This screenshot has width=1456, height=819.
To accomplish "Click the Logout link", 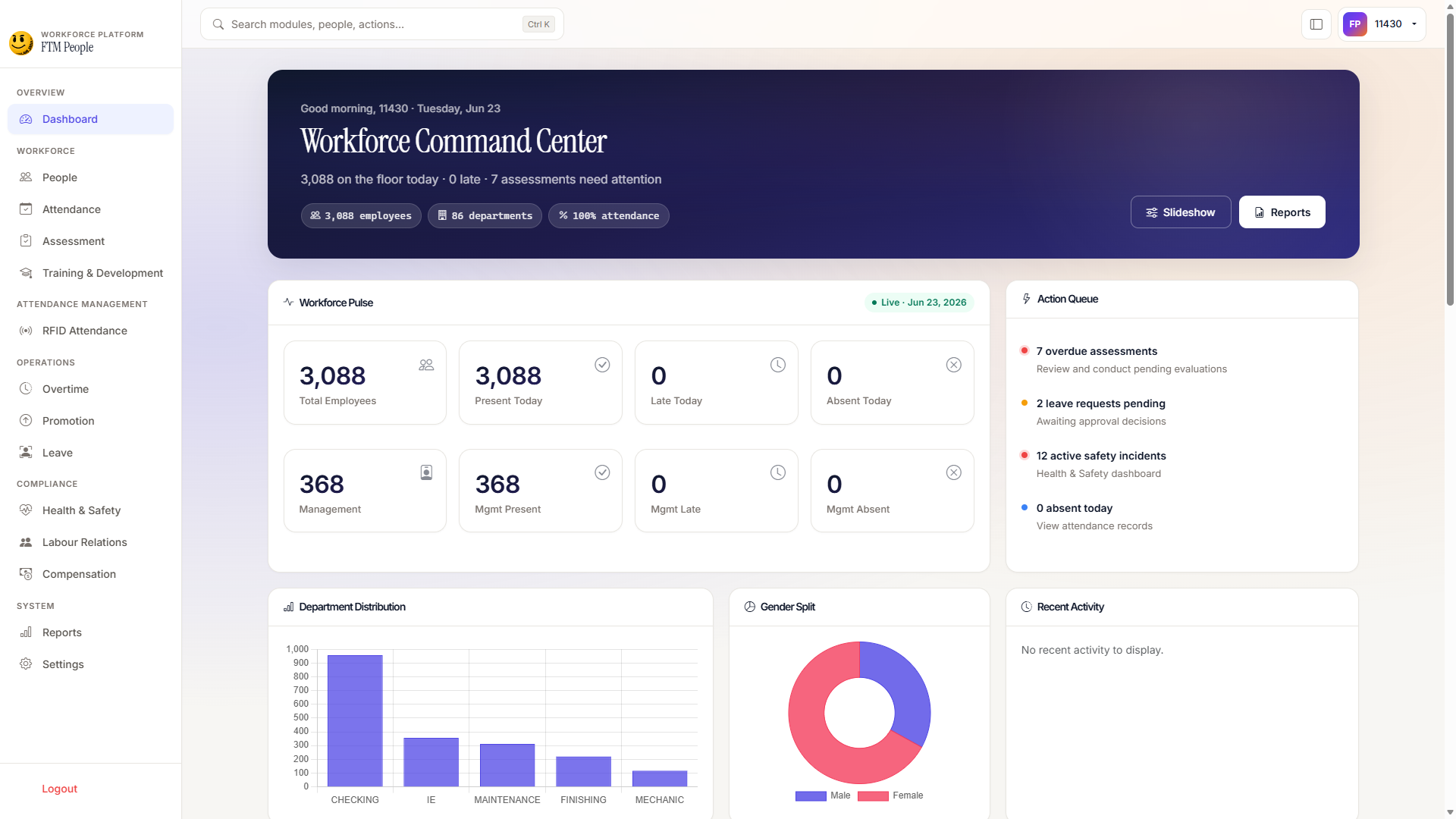I will pos(60,789).
